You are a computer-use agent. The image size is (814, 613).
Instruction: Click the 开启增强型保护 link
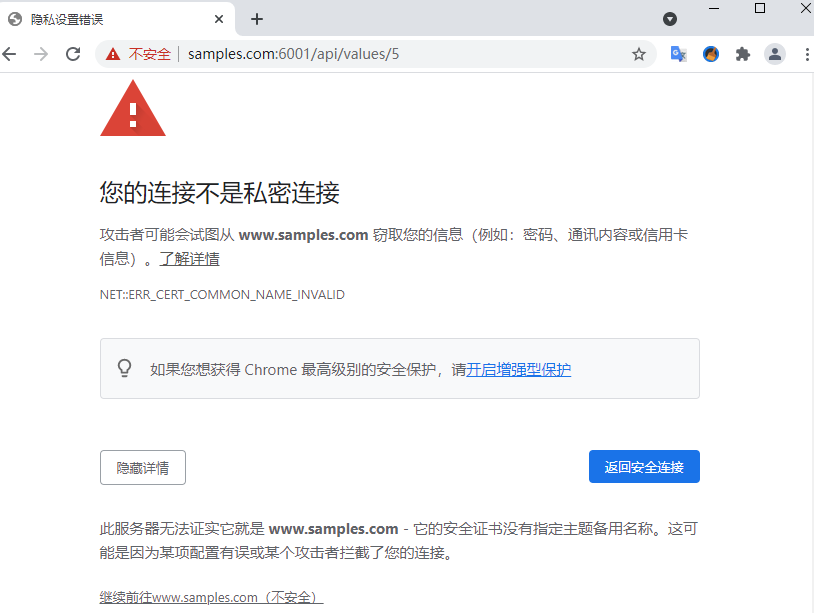click(519, 370)
